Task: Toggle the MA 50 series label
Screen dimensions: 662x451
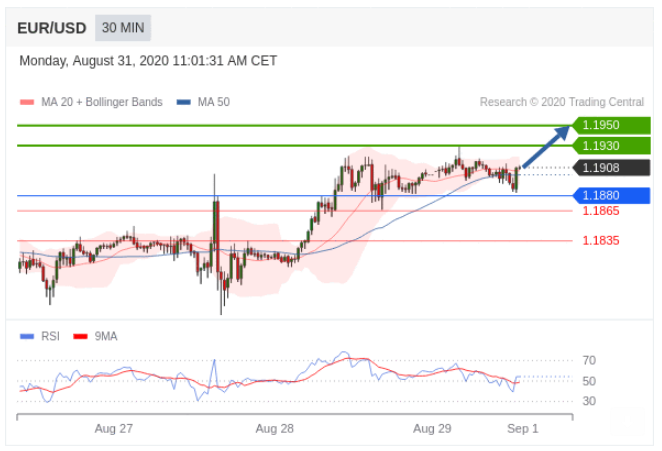Action: [213, 102]
